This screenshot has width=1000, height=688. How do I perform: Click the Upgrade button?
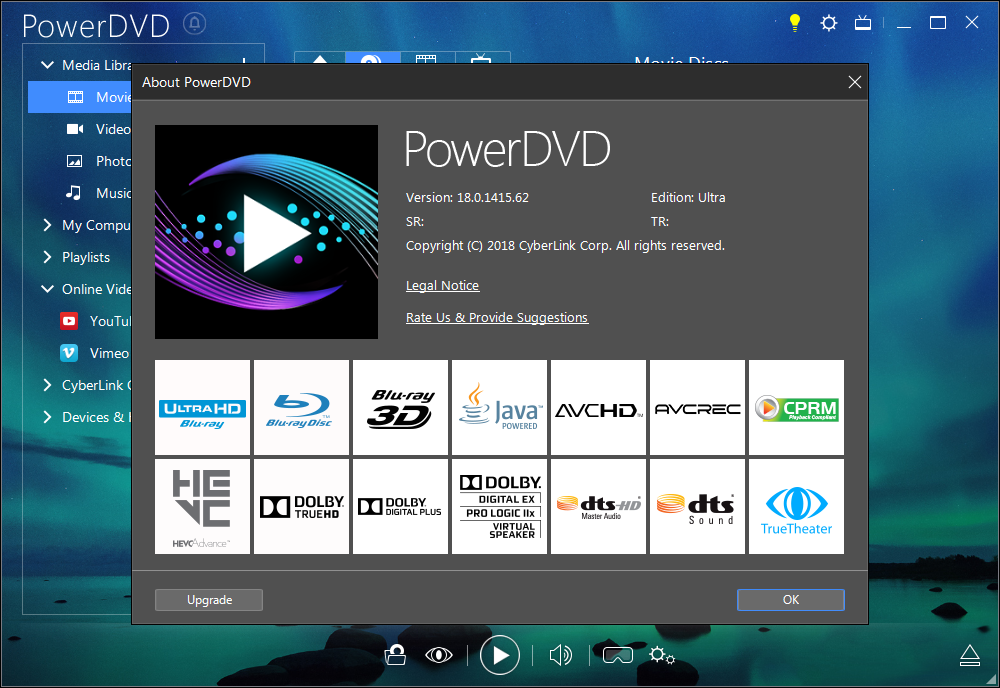pyautogui.click(x=209, y=600)
